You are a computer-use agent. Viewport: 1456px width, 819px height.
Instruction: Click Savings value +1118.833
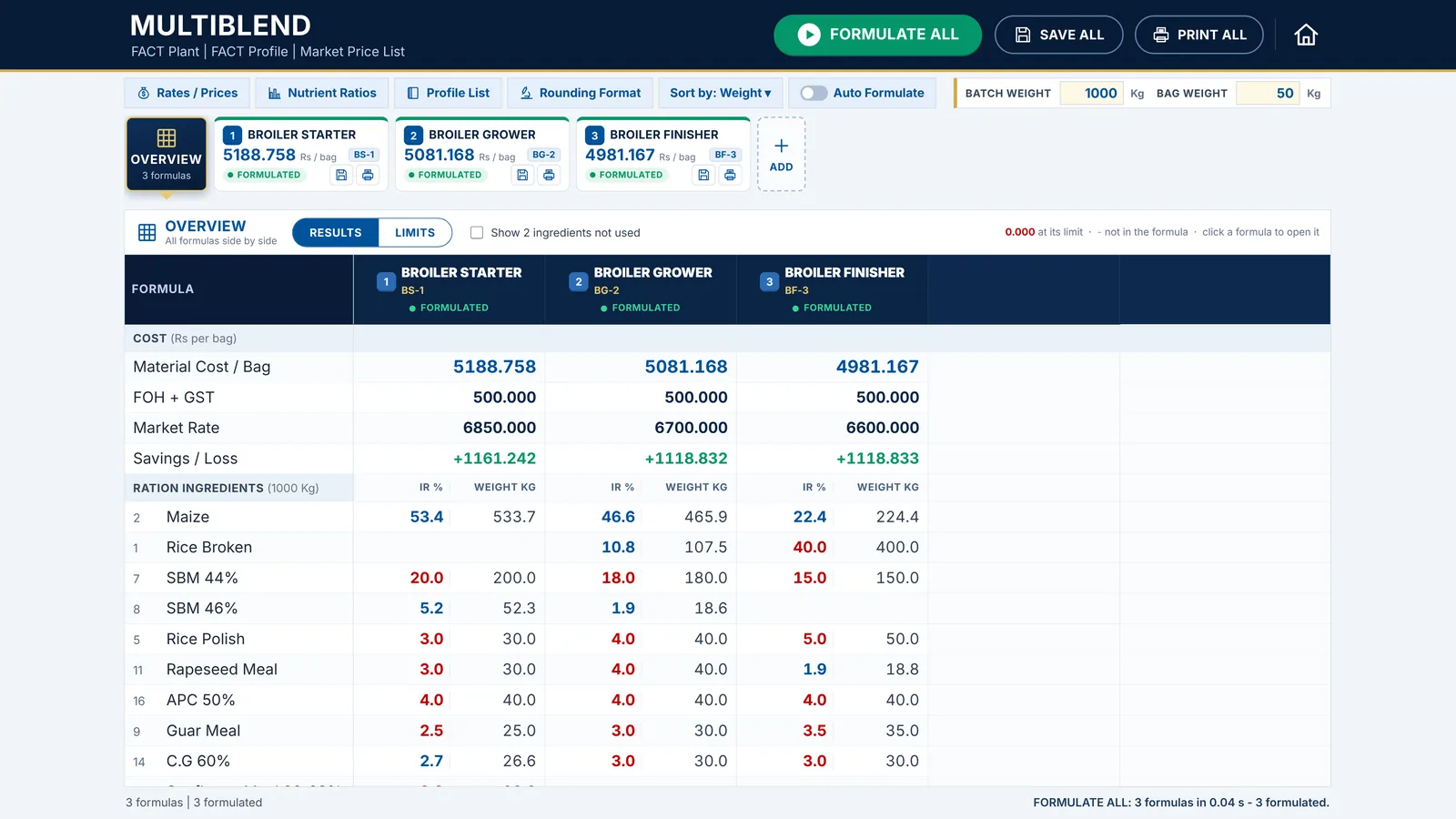coord(877,459)
